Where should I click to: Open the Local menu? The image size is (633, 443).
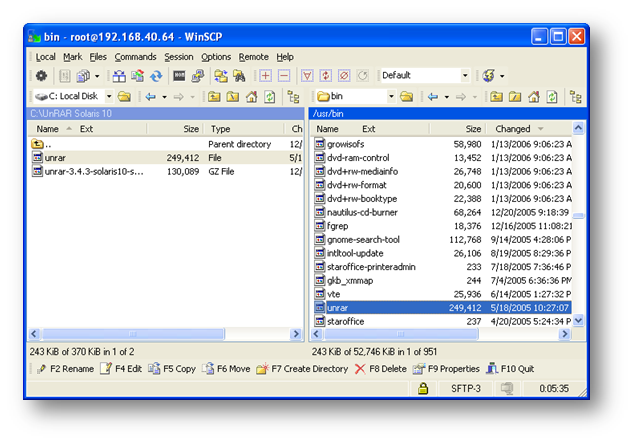45,57
